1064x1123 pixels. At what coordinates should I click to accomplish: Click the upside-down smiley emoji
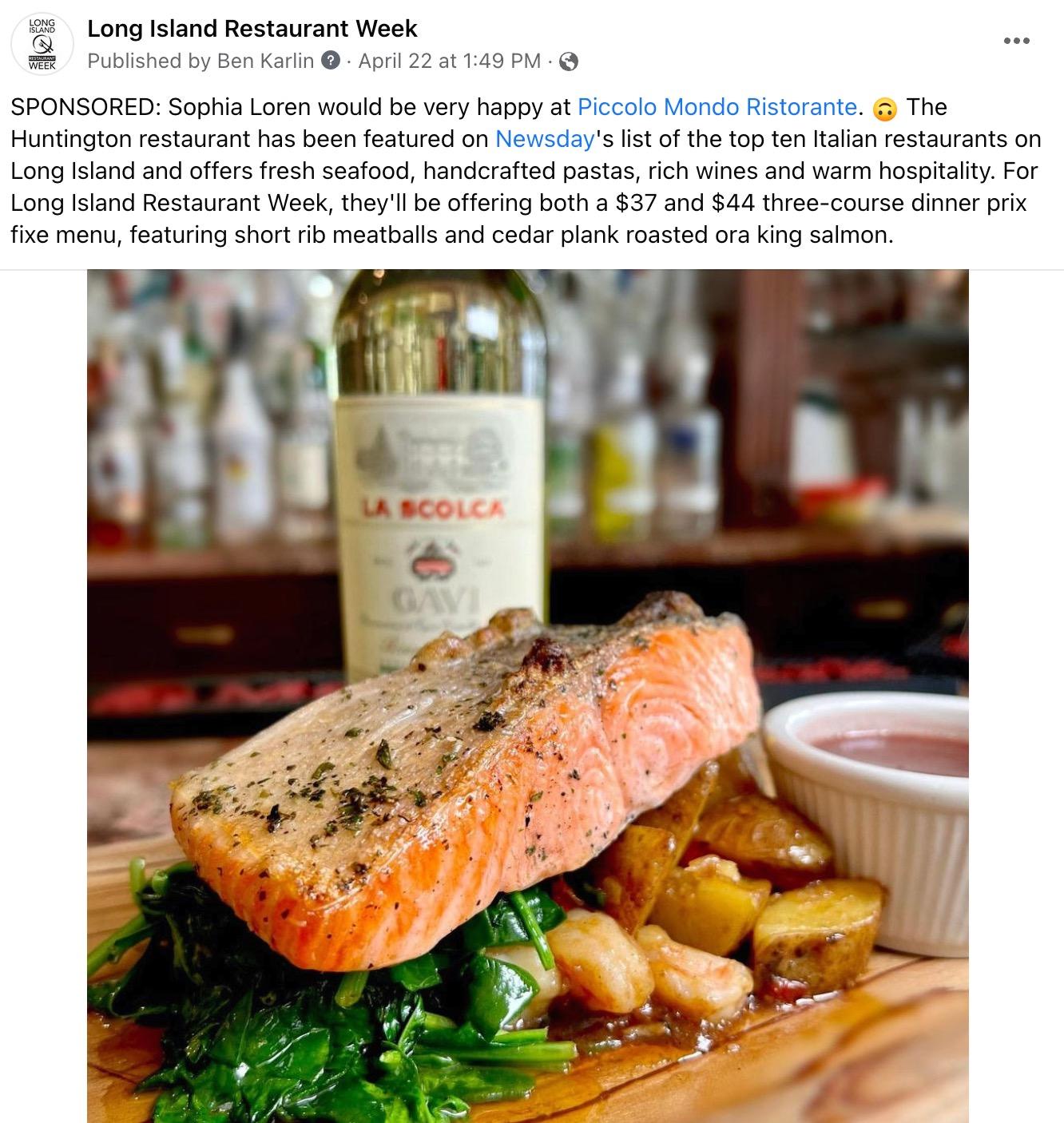(x=885, y=108)
